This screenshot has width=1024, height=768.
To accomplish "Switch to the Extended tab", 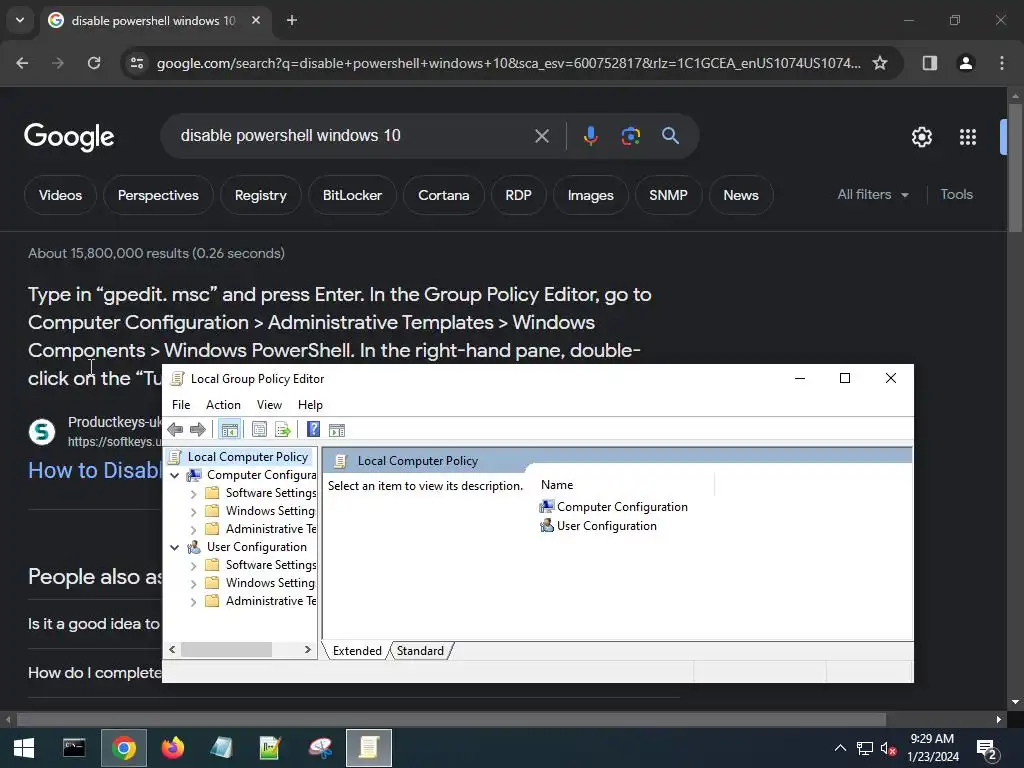I will (x=357, y=650).
